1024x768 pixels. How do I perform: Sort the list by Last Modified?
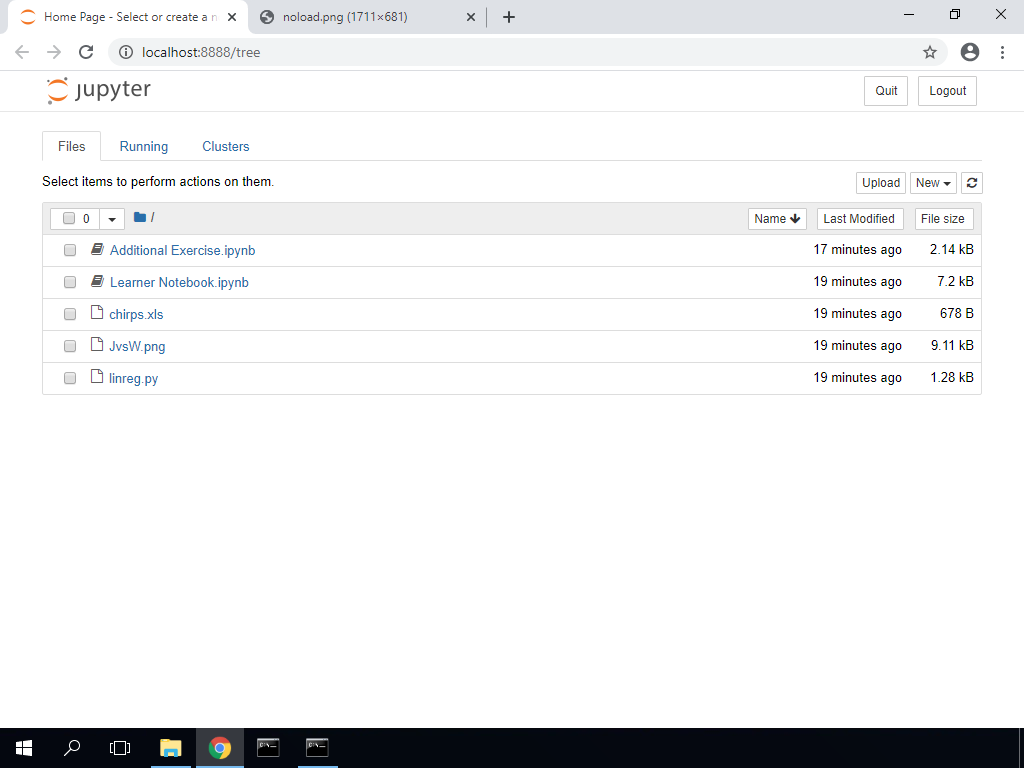coord(860,219)
